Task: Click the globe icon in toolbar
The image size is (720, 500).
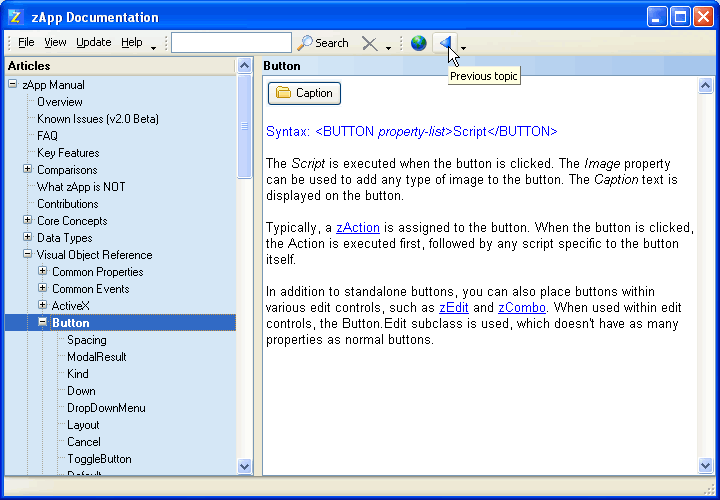Action: (418, 43)
